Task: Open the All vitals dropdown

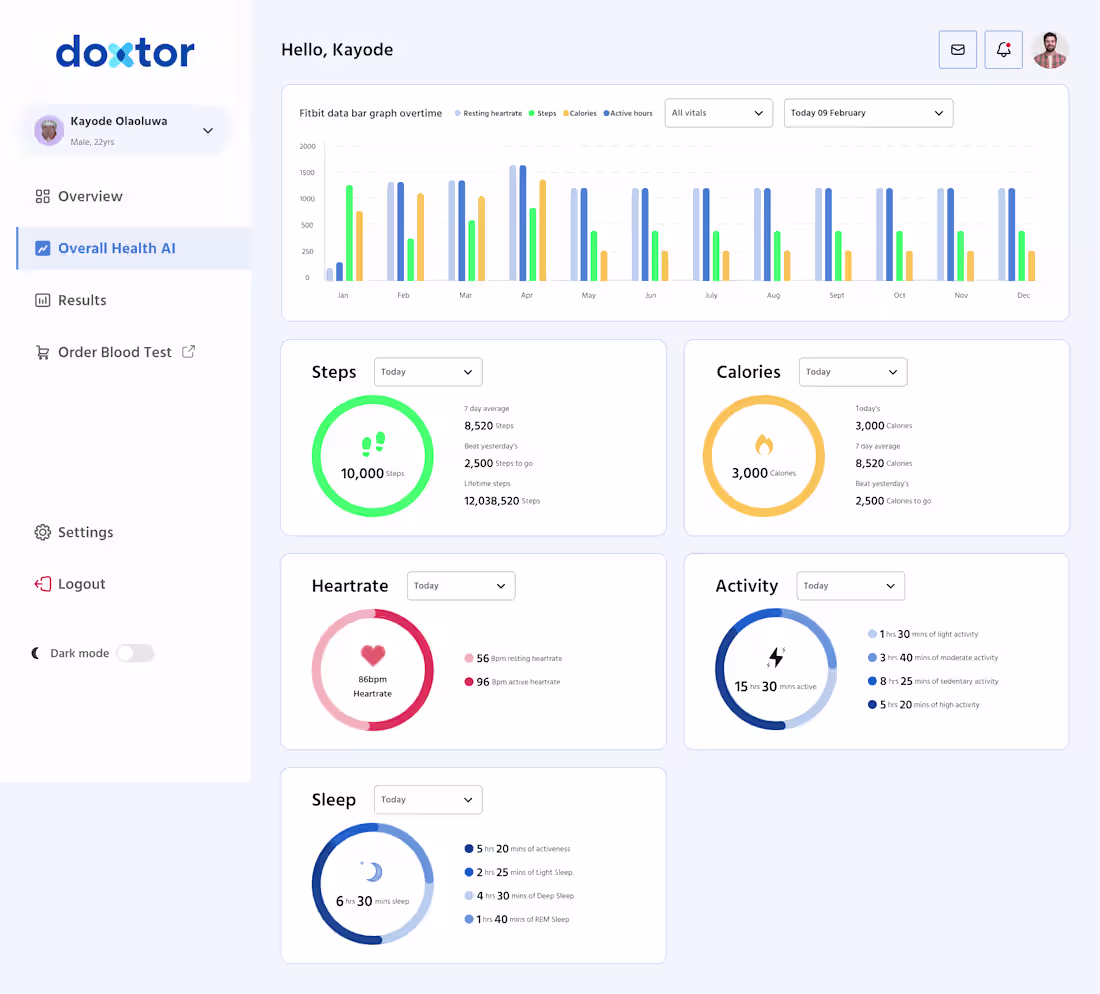Action: (718, 113)
